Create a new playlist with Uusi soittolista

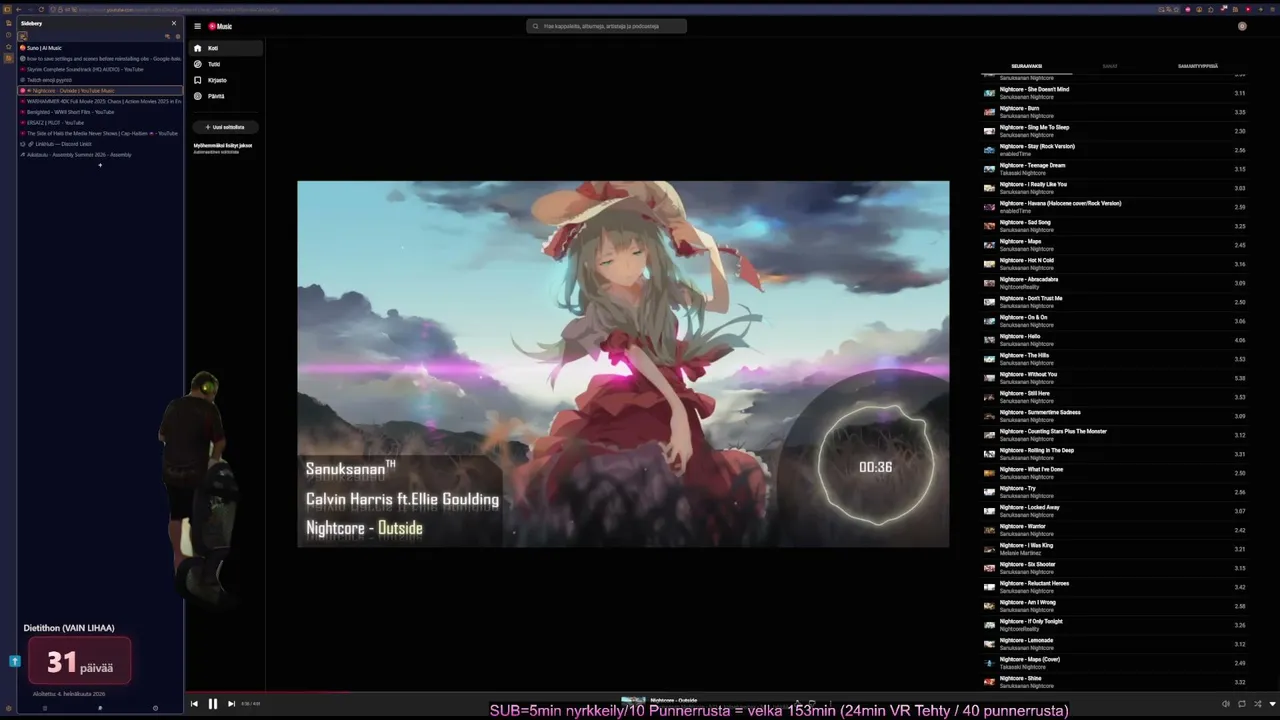(225, 127)
